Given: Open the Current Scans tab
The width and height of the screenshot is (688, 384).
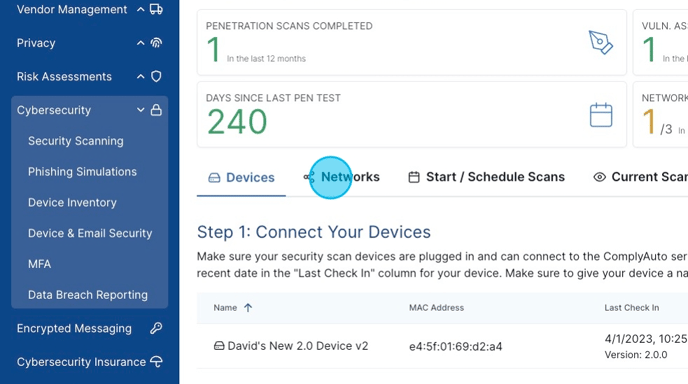Looking at the screenshot, I should pos(641,177).
